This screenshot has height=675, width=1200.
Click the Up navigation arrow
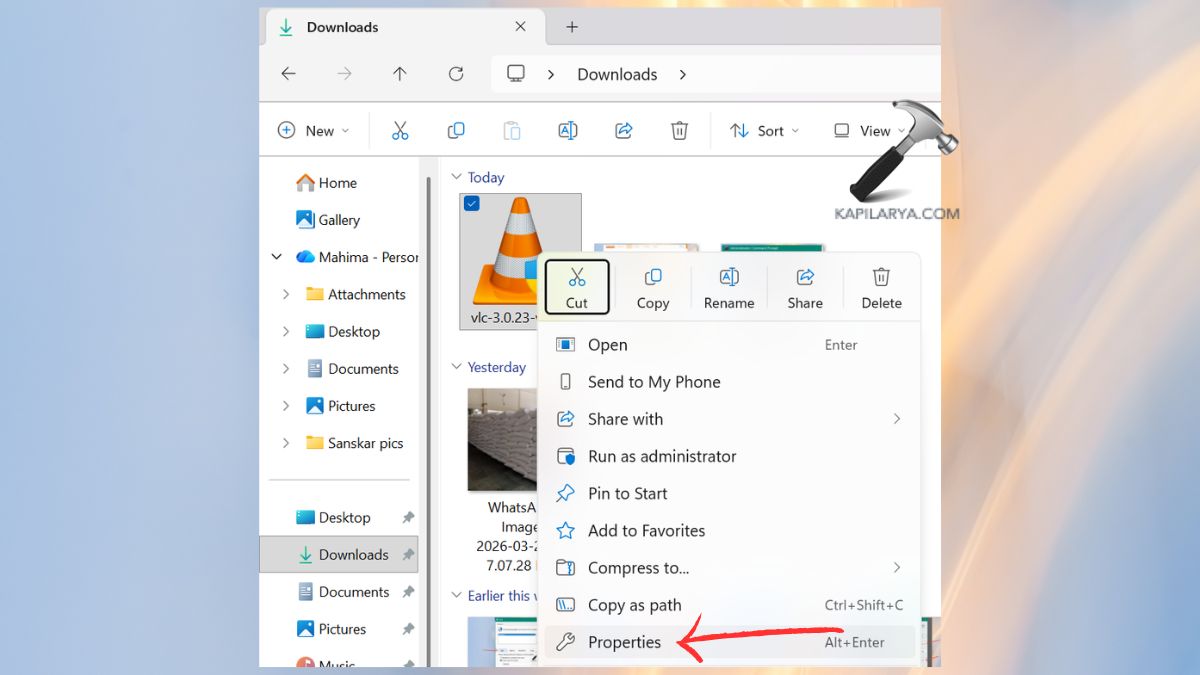pos(399,73)
